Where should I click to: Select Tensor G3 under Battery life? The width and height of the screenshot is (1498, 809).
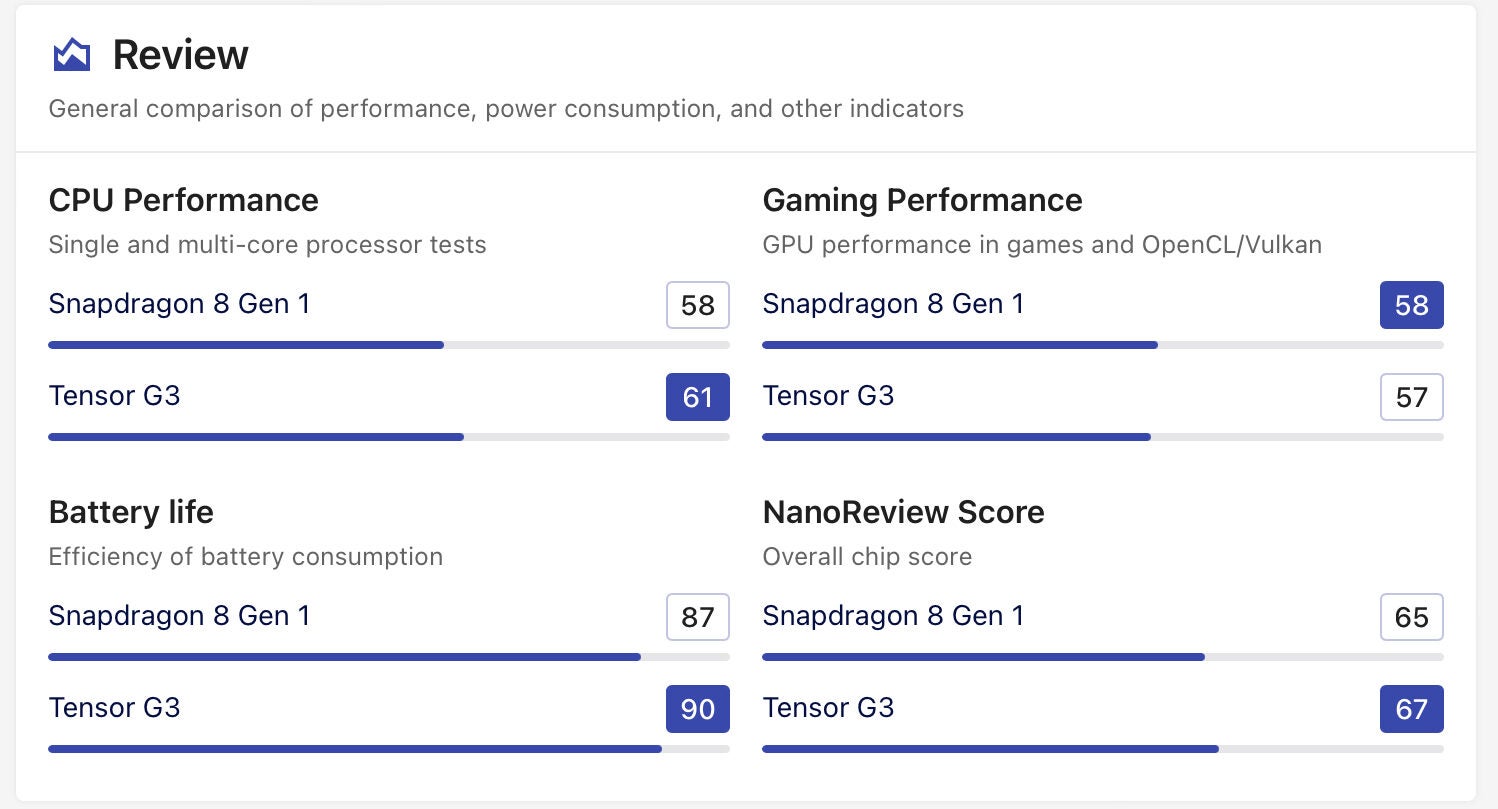click(x=114, y=708)
